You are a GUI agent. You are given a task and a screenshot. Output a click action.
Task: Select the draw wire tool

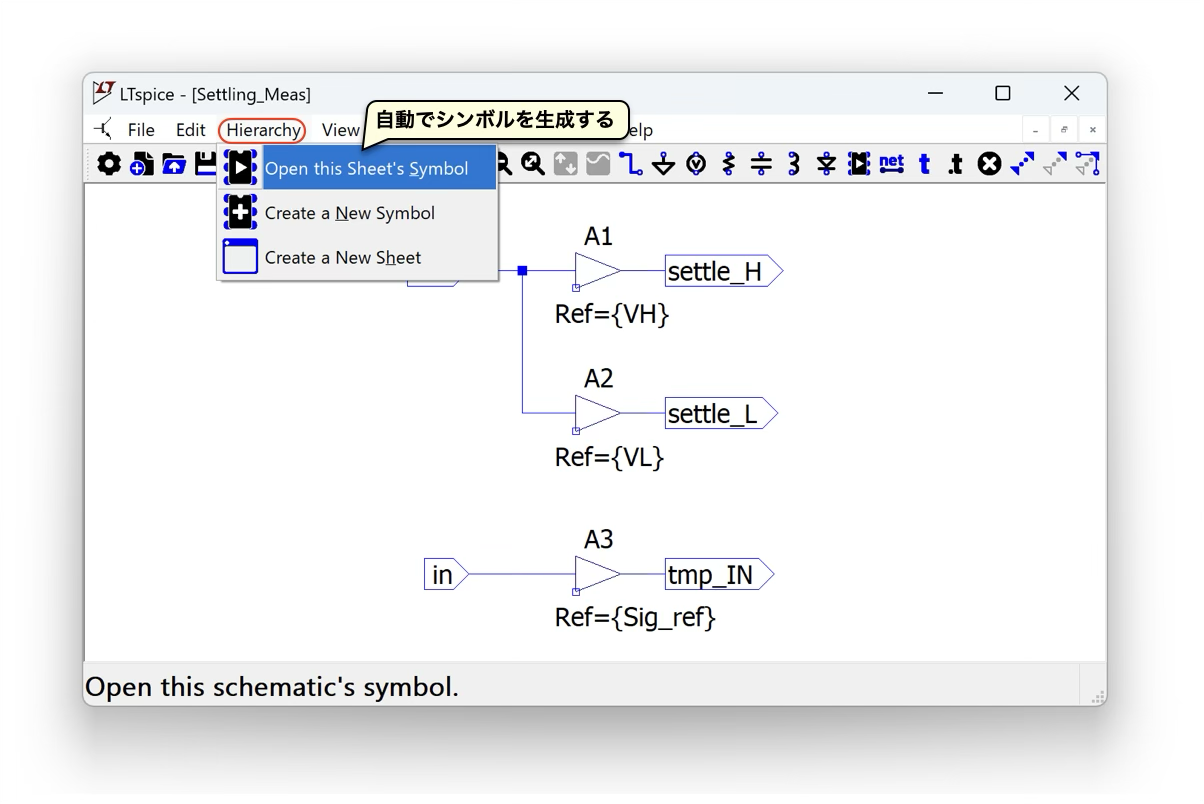[631, 164]
